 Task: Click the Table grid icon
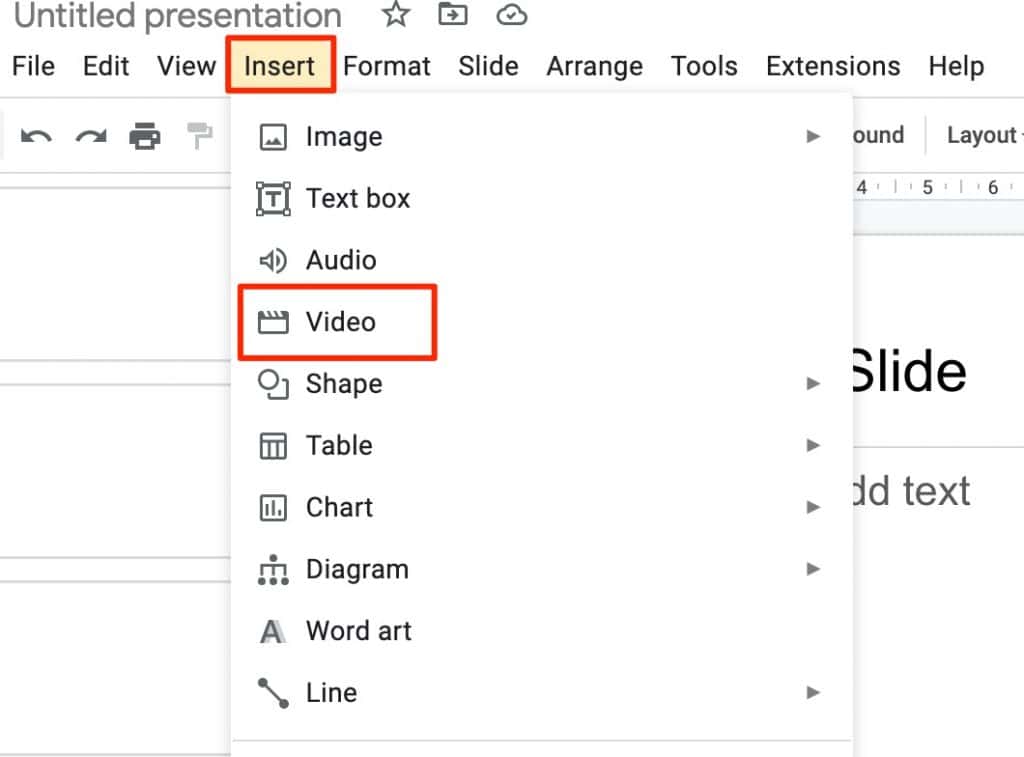(273, 446)
